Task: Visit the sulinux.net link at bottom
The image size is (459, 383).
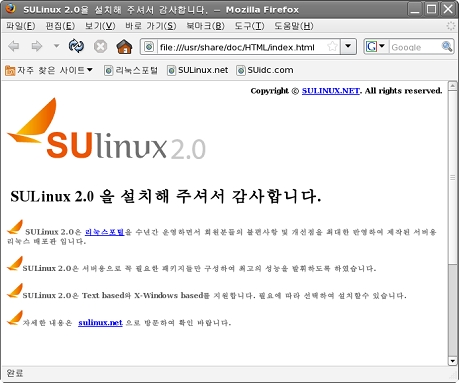Action: (x=100, y=323)
